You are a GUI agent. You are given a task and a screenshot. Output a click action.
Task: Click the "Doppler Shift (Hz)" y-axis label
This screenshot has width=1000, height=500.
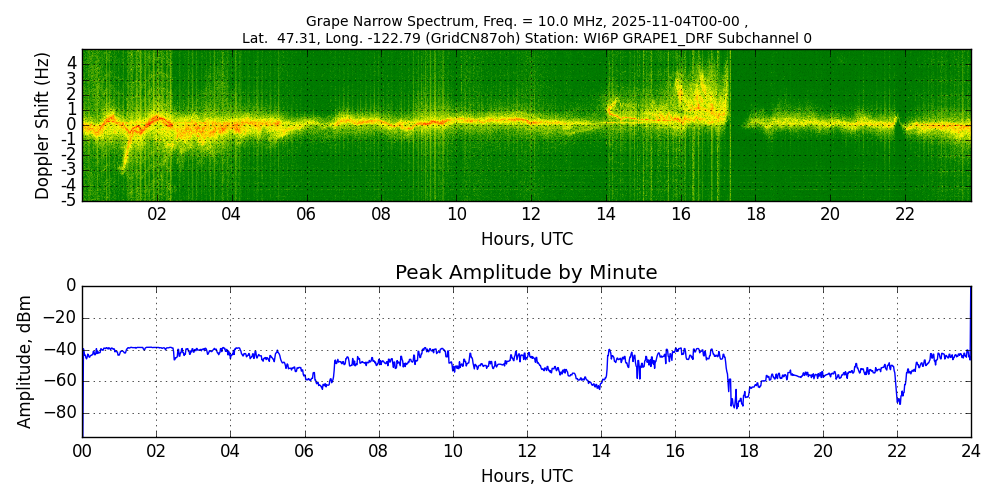pos(43,125)
